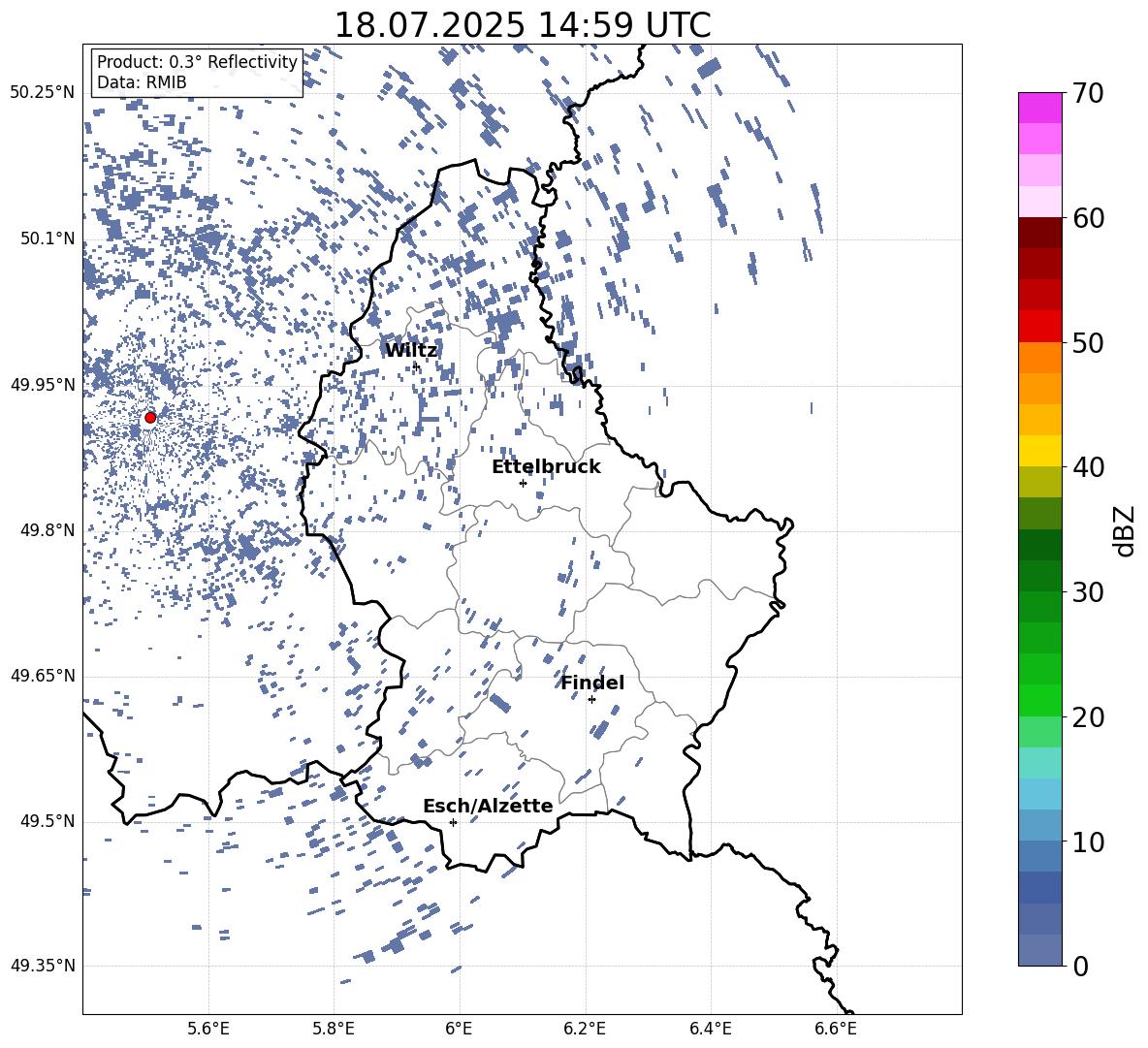Image resolution: width=1148 pixels, height=1048 pixels.
Task: Click the 60 value on colorbar
Action: pyautogui.click(x=1088, y=218)
